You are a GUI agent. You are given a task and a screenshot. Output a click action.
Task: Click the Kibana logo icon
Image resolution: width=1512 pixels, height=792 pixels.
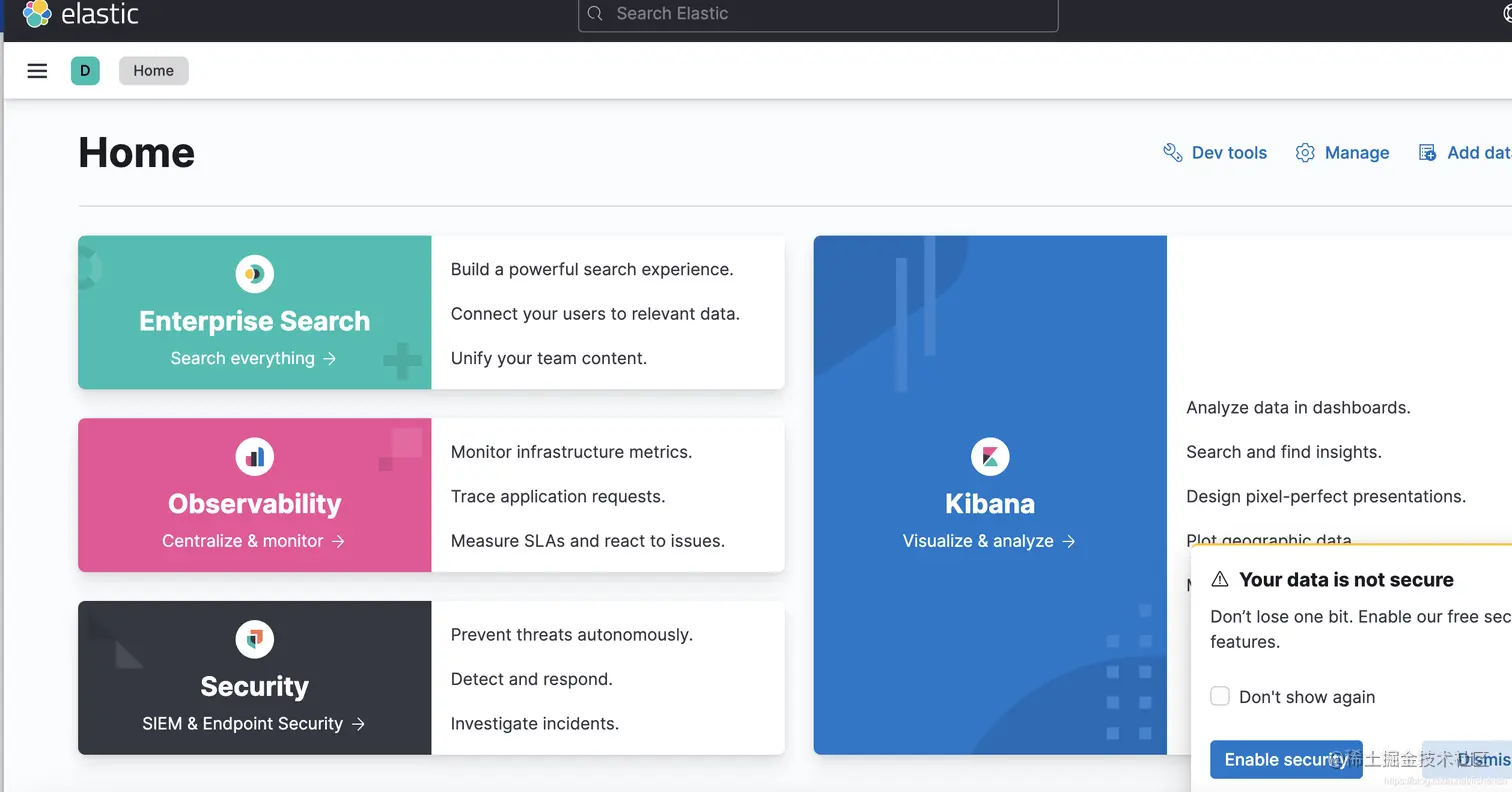click(x=990, y=457)
